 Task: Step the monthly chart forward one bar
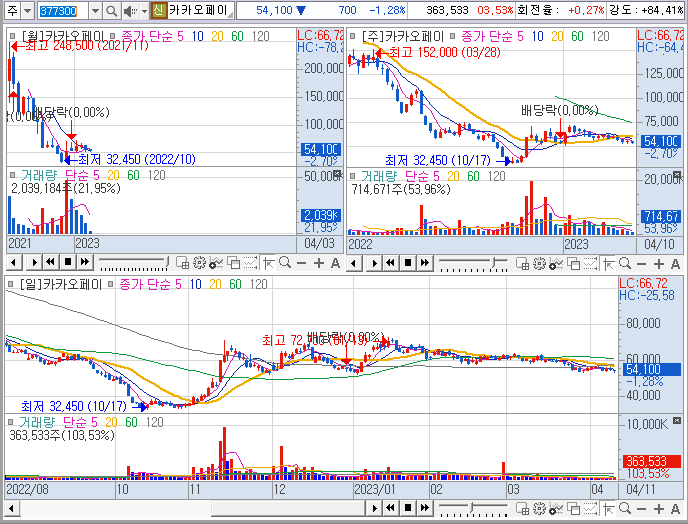tap(34, 263)
